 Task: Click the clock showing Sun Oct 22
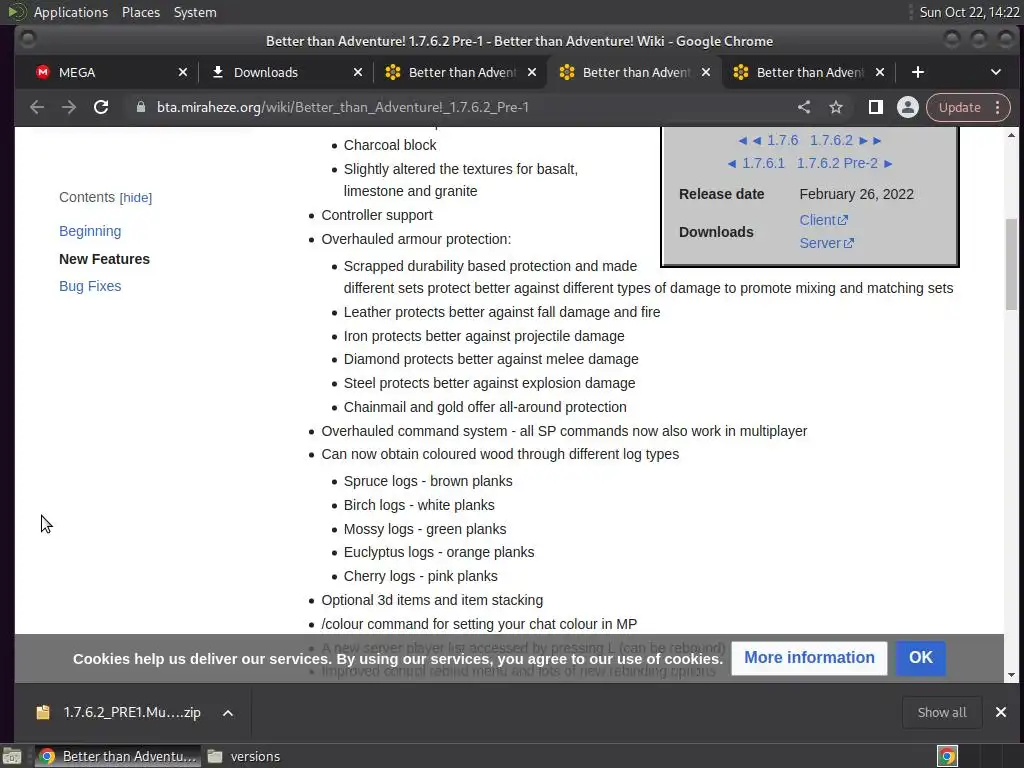point(969,12)
